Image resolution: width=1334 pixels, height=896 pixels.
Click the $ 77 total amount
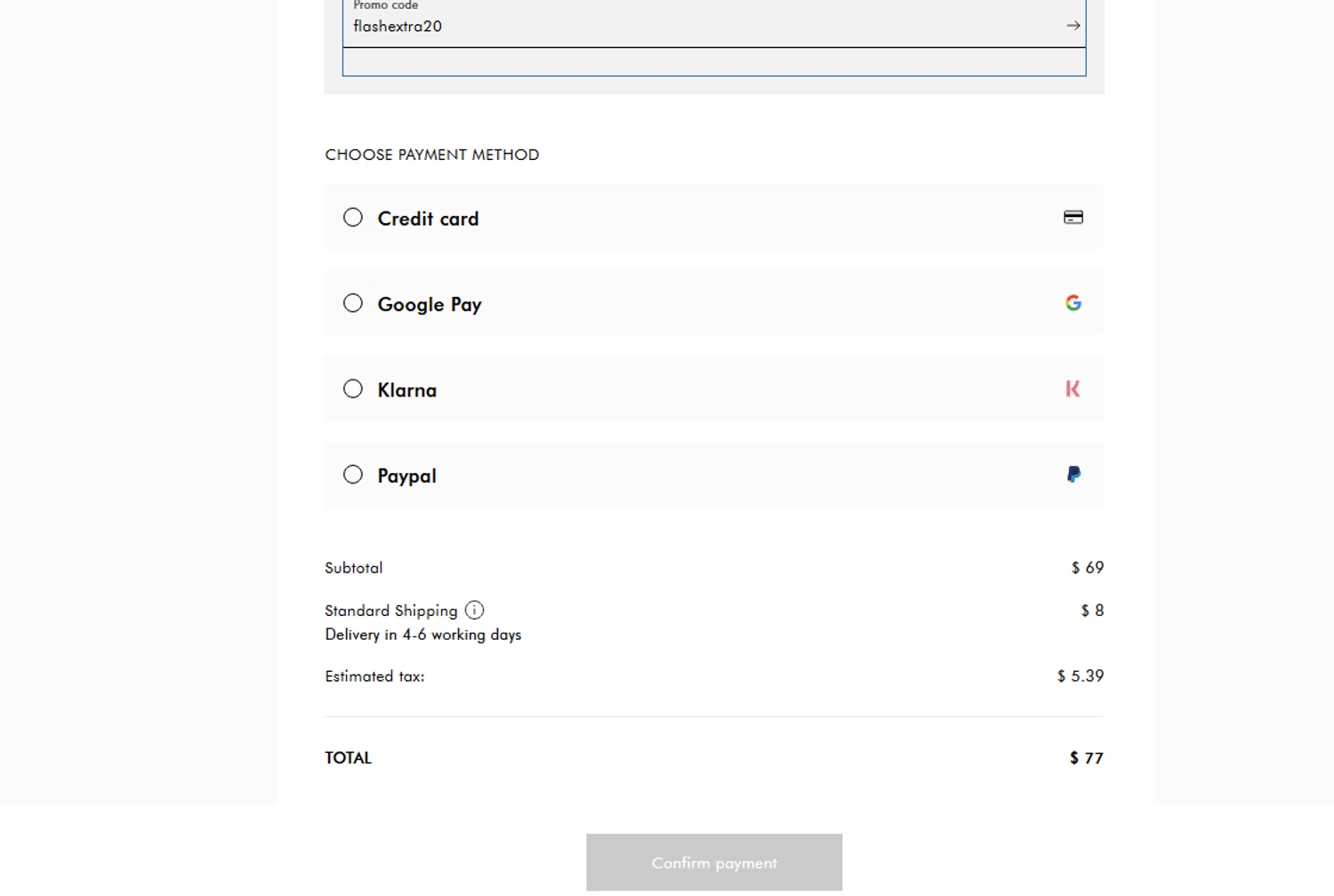1087,758
